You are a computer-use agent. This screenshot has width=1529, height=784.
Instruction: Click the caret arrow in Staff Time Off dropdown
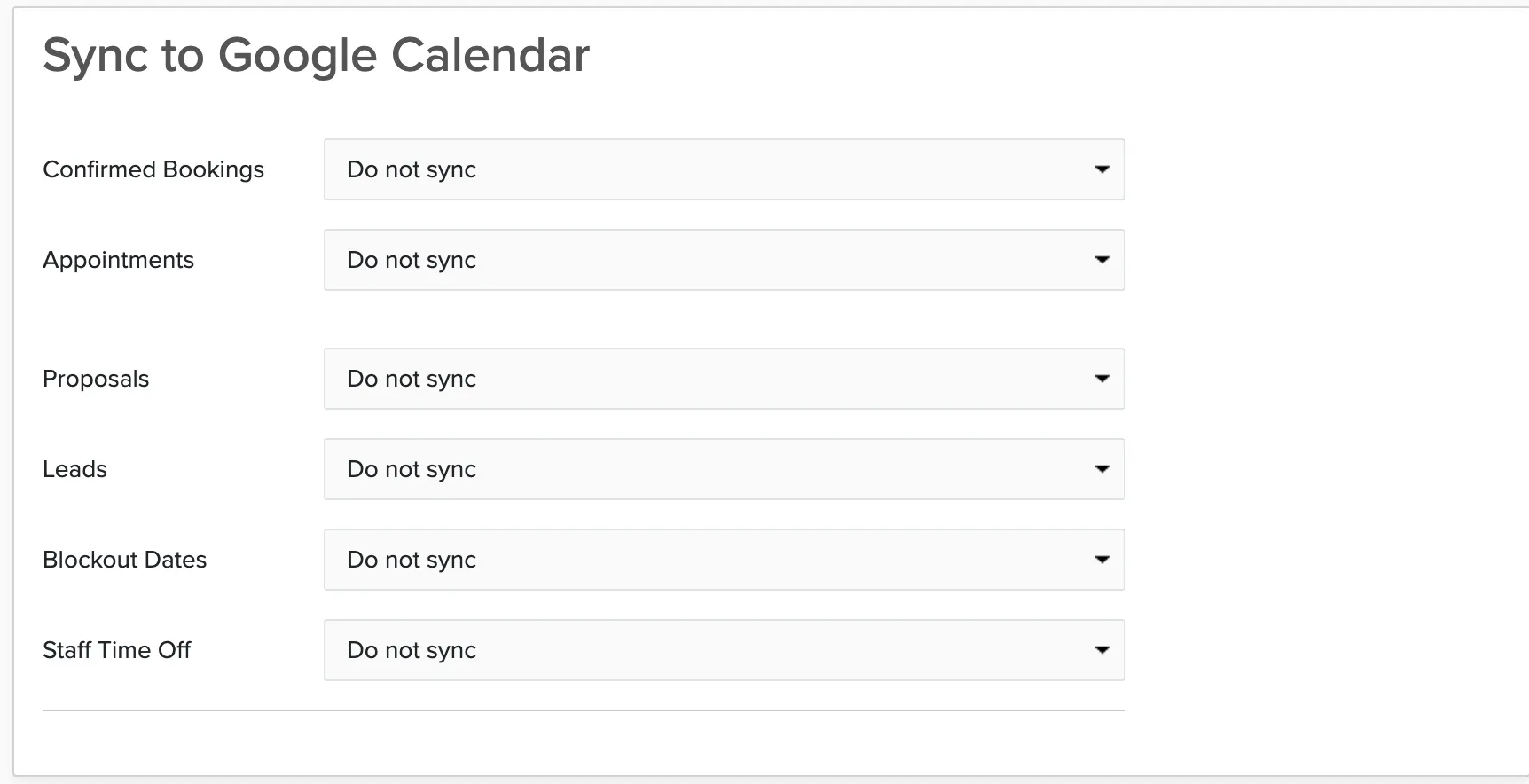pyautogui.click(x=1102, y=650)
